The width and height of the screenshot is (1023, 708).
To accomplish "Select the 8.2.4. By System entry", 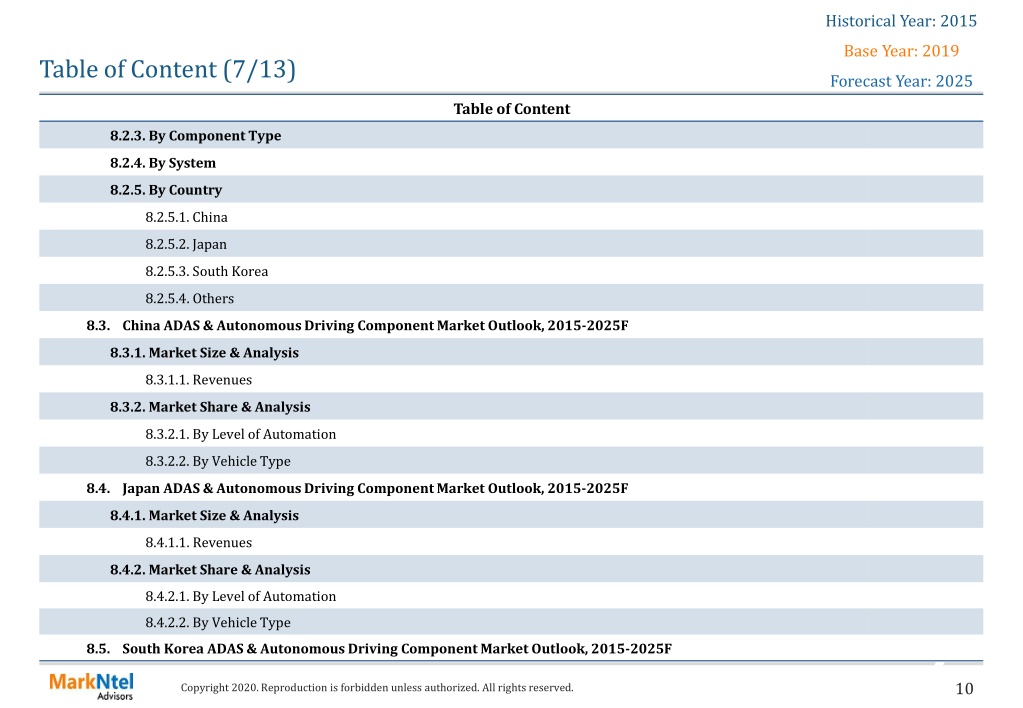I will (162, 163).
